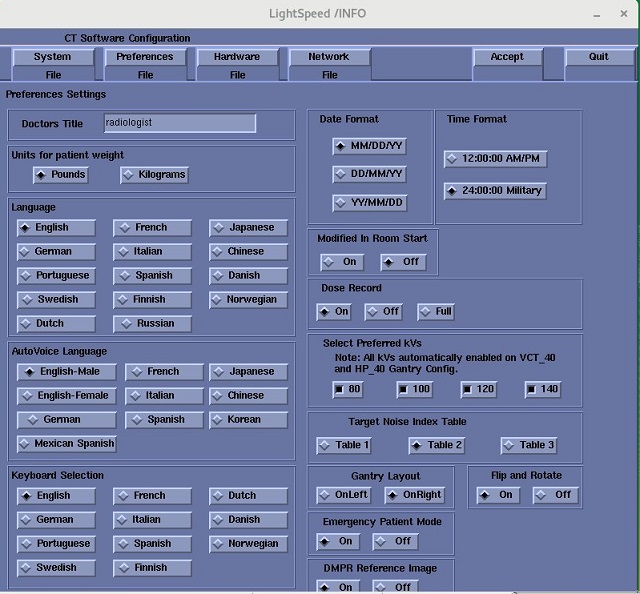Screen dimensions: 640x594
Task: Choose French as the interface language
Action: click(x=151, y=228)
